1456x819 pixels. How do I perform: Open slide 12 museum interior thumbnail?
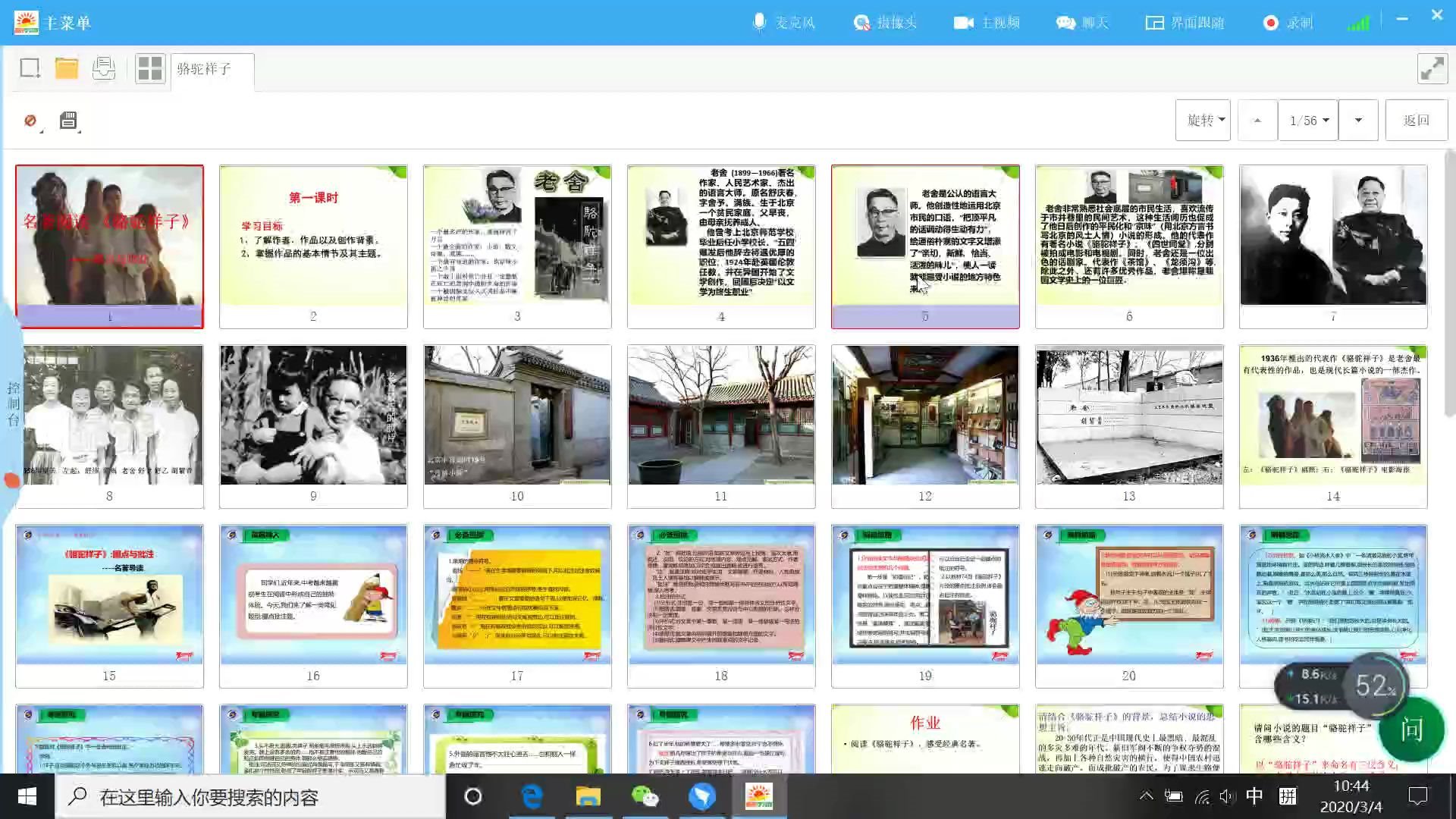tap(925, 426)
